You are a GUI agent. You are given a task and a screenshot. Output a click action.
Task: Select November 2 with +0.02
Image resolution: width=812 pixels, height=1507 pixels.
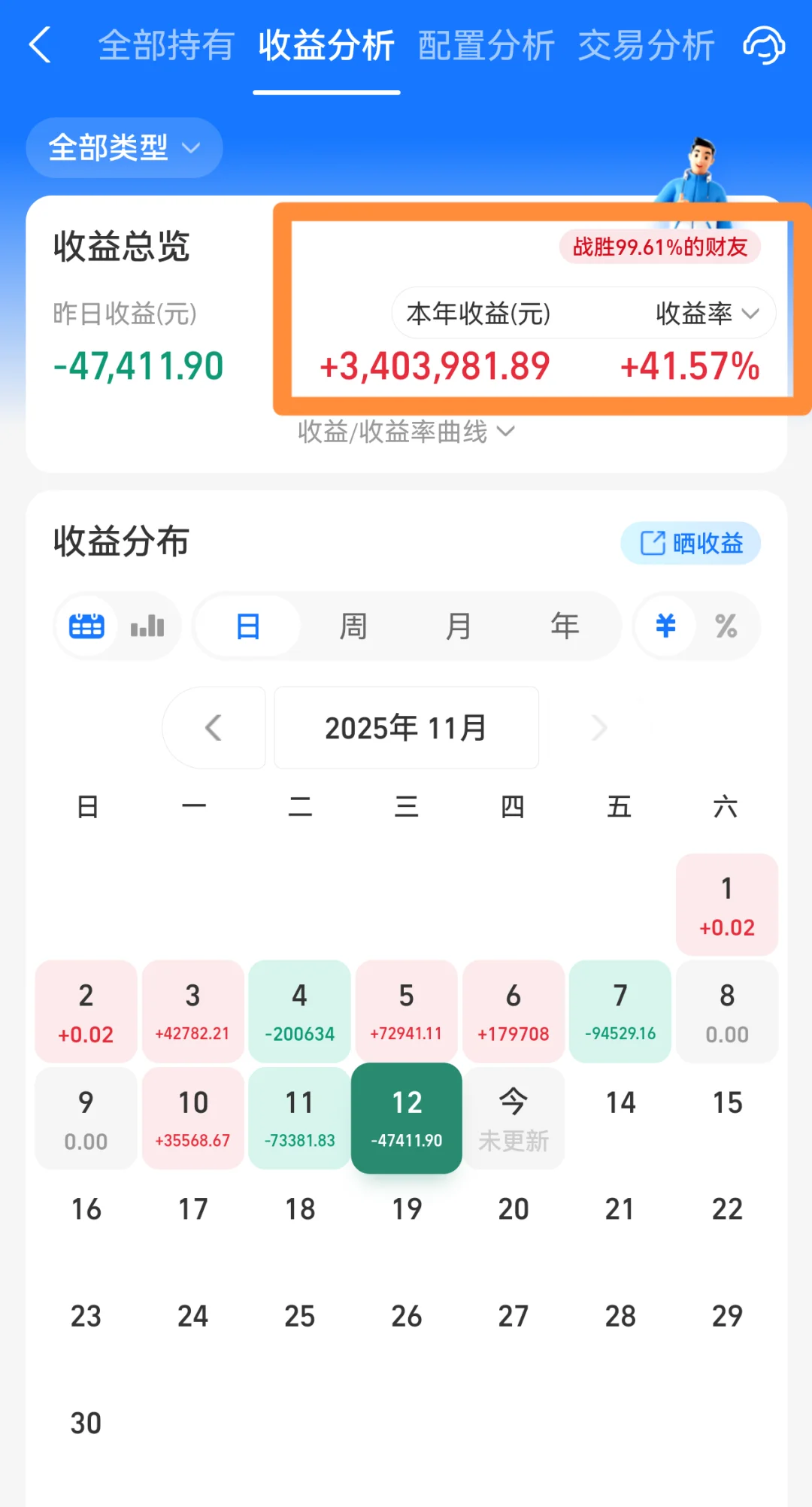[x=86, y=1011]
